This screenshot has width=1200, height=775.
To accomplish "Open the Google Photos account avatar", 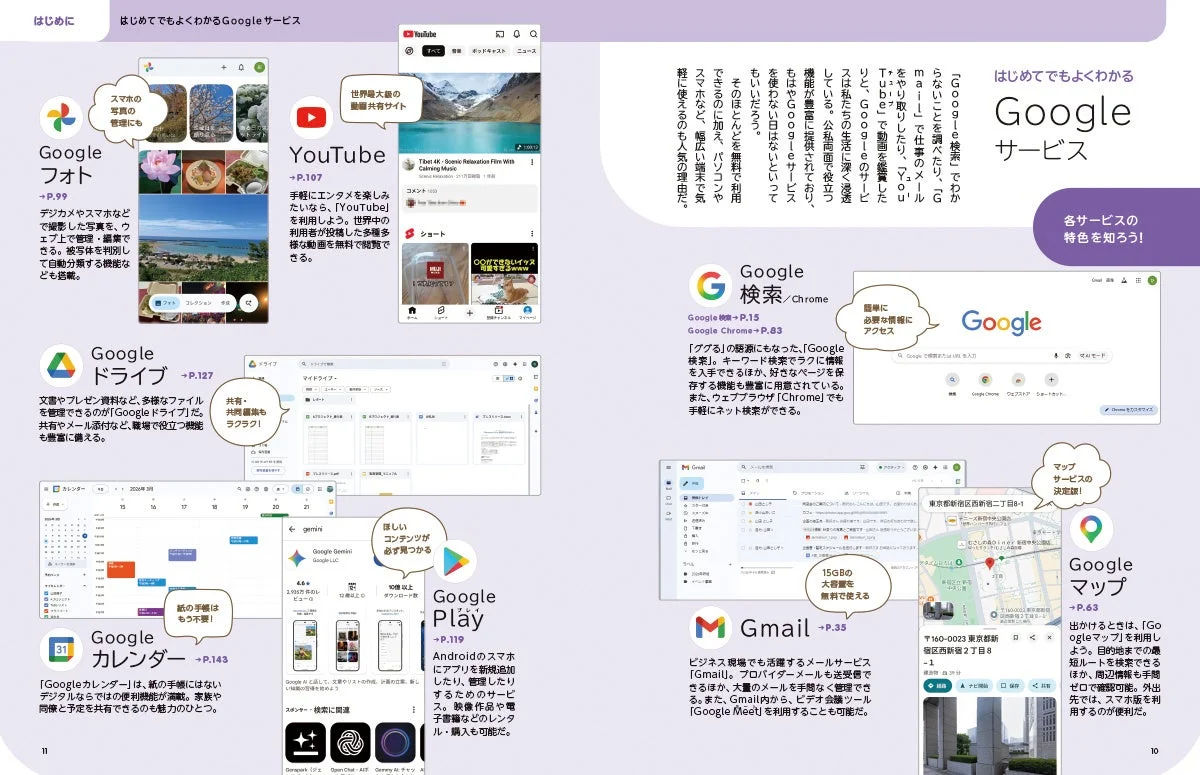I will pos(259,67).
